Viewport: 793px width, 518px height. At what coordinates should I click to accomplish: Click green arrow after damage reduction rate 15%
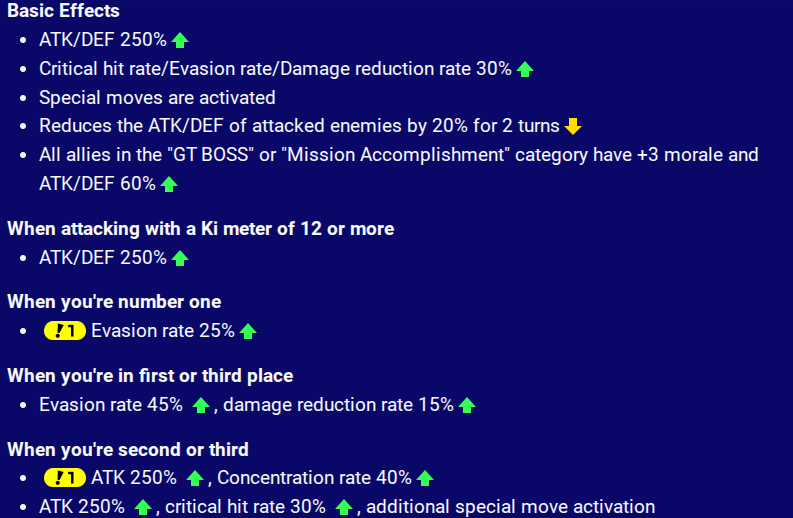pos(467,405)
